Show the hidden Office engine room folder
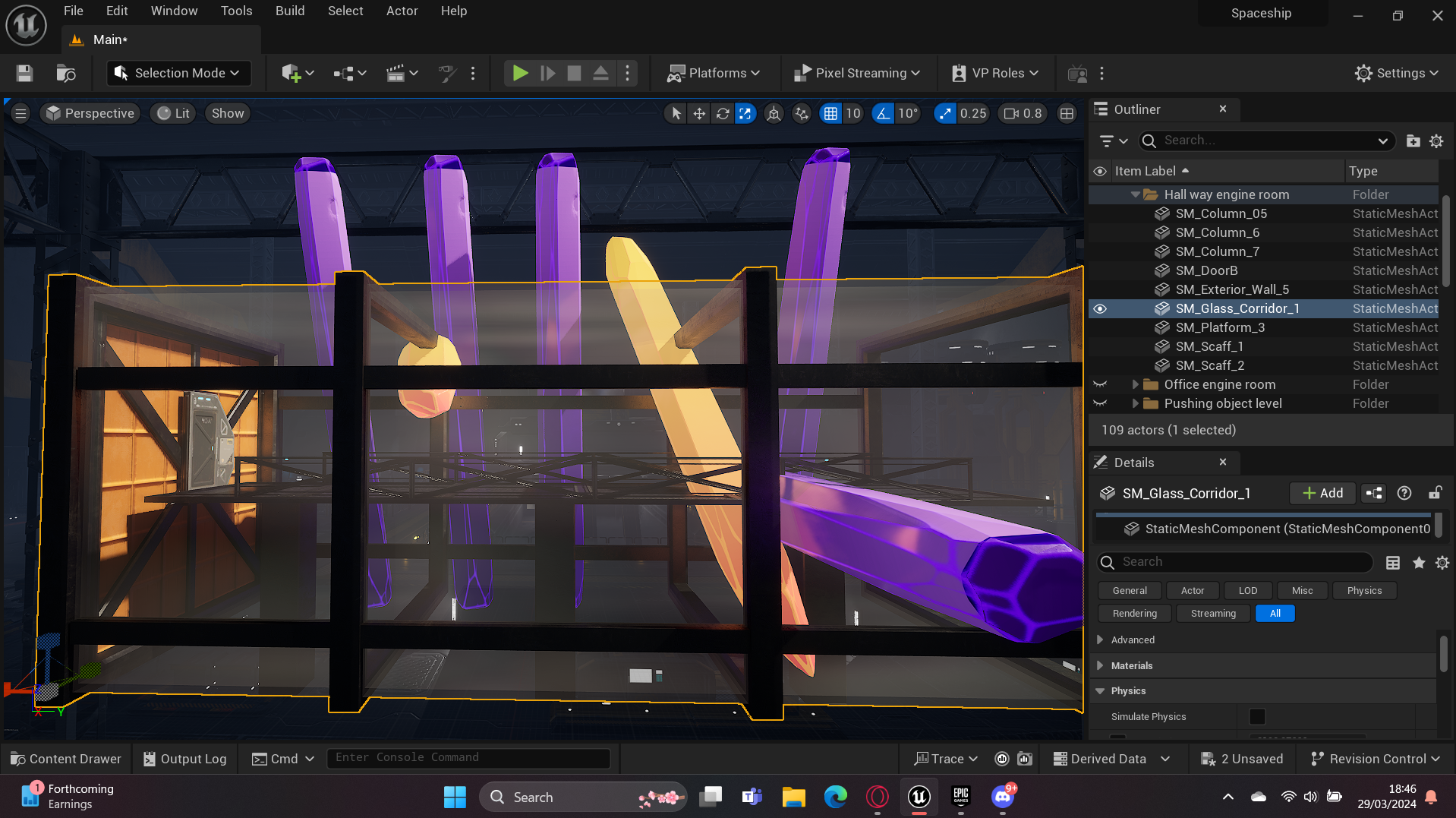Image resolution: width=1456 pixels, height=818 pixels. (x=1100, y=384)
